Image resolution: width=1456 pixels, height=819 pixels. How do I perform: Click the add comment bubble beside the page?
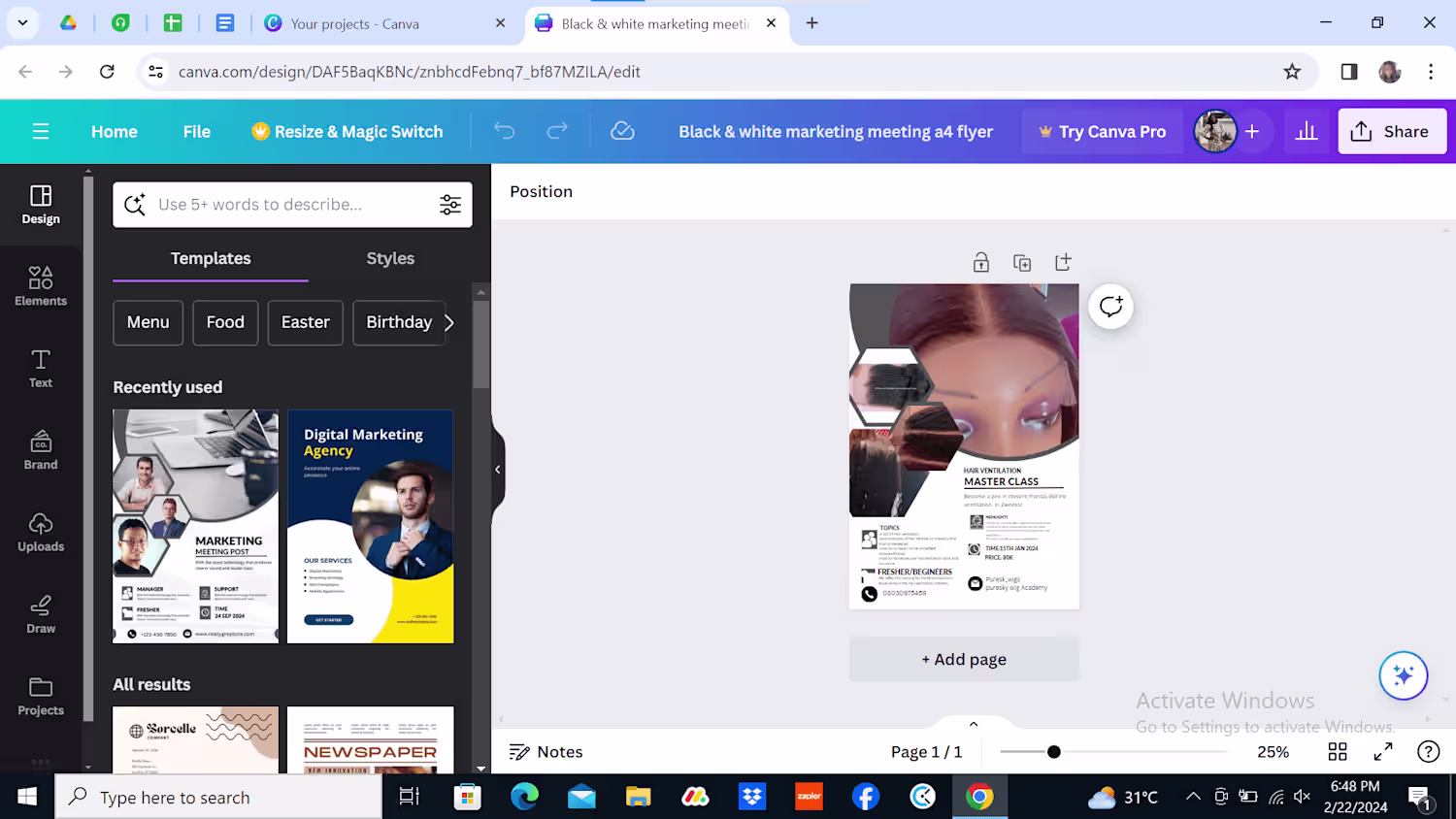tap(1110, 307)
